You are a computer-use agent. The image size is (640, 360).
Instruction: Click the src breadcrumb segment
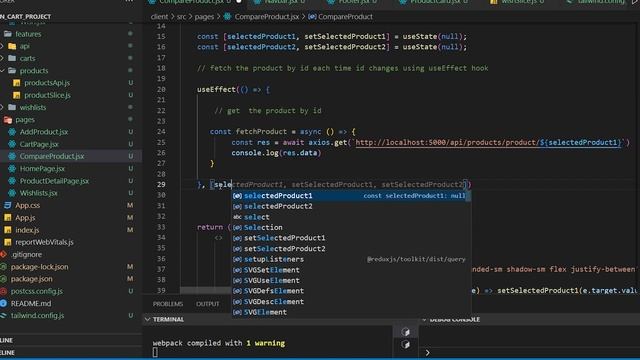tap(181, 17)
